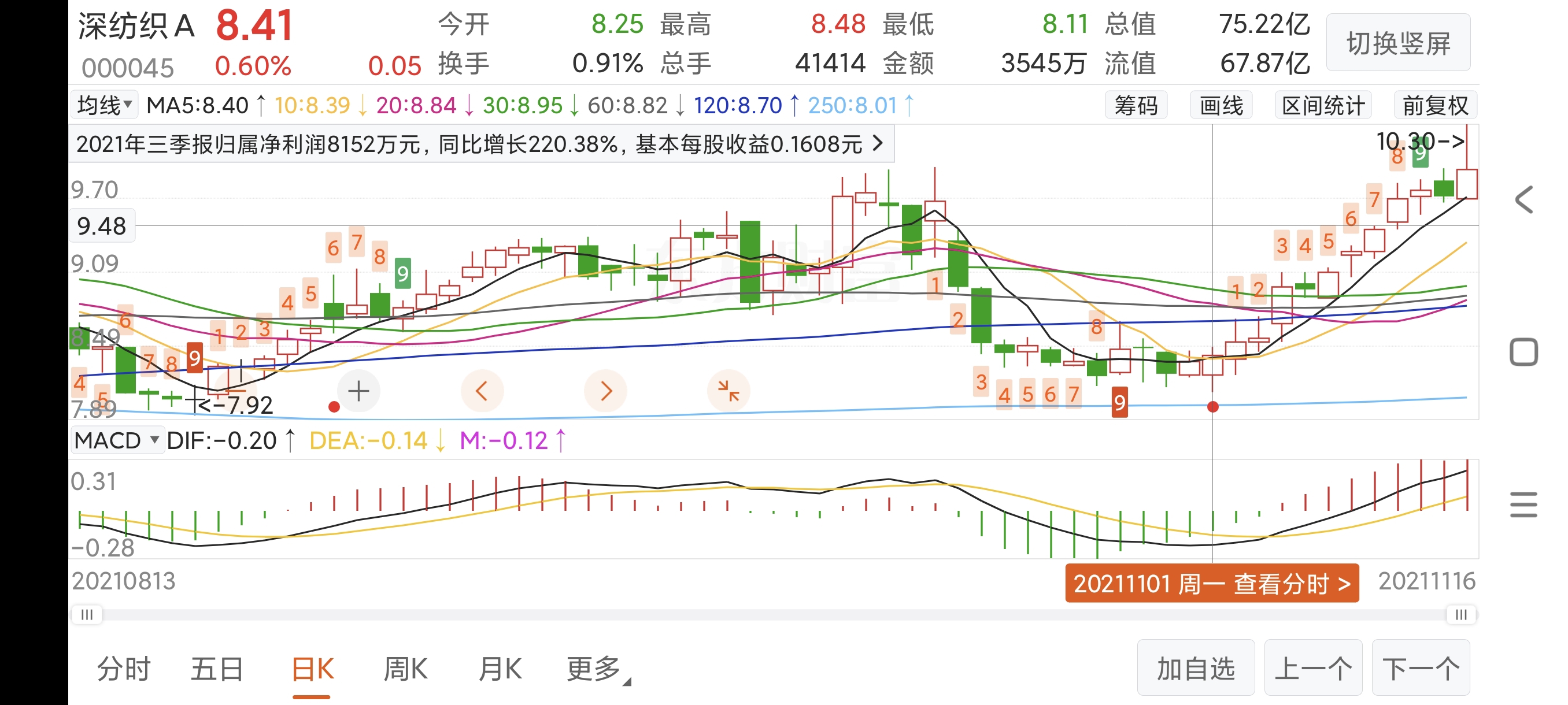Click the shrink/collapse arrows chart icon

tap(728, 391)
